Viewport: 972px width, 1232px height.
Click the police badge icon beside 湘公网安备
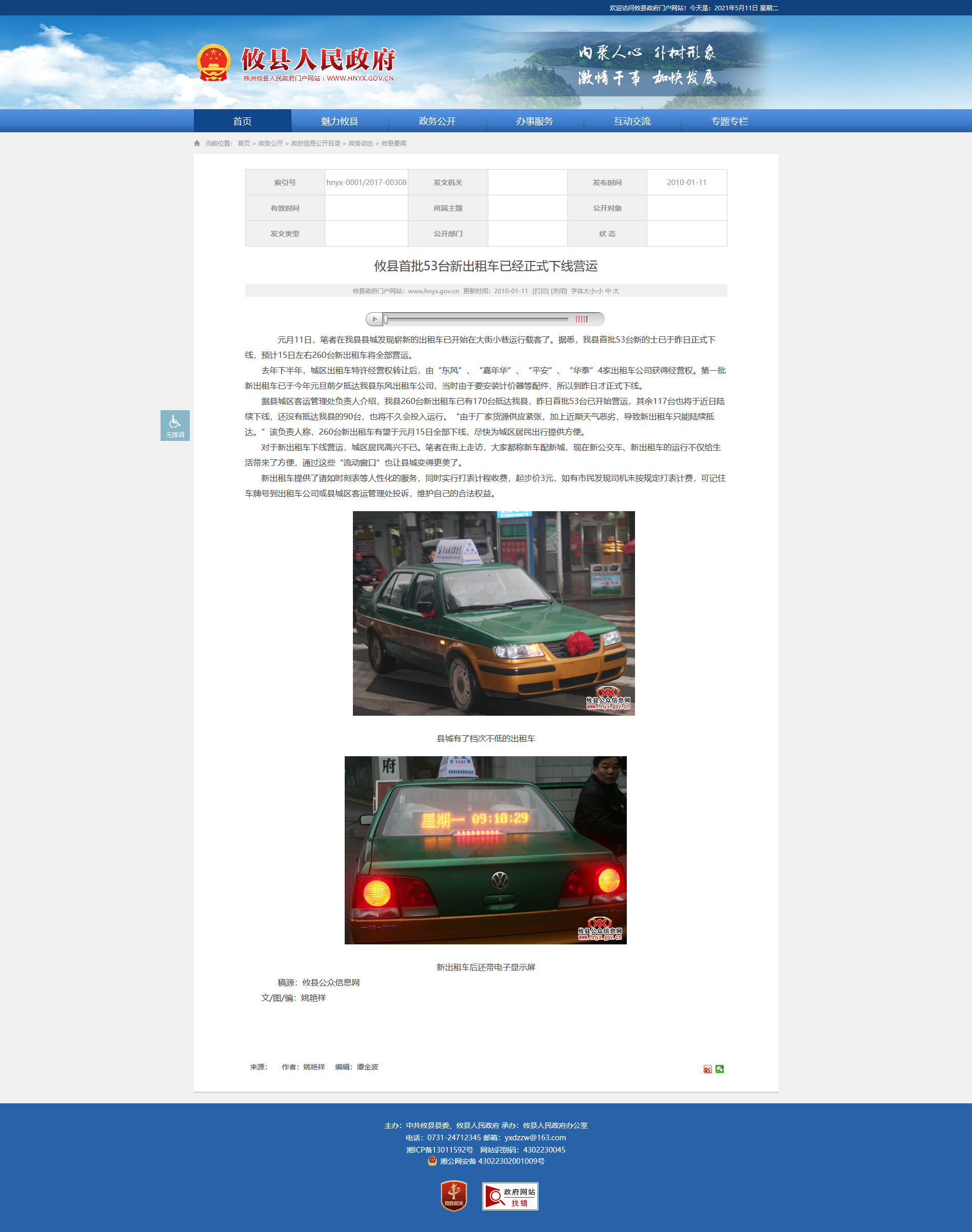[432, 1161]
